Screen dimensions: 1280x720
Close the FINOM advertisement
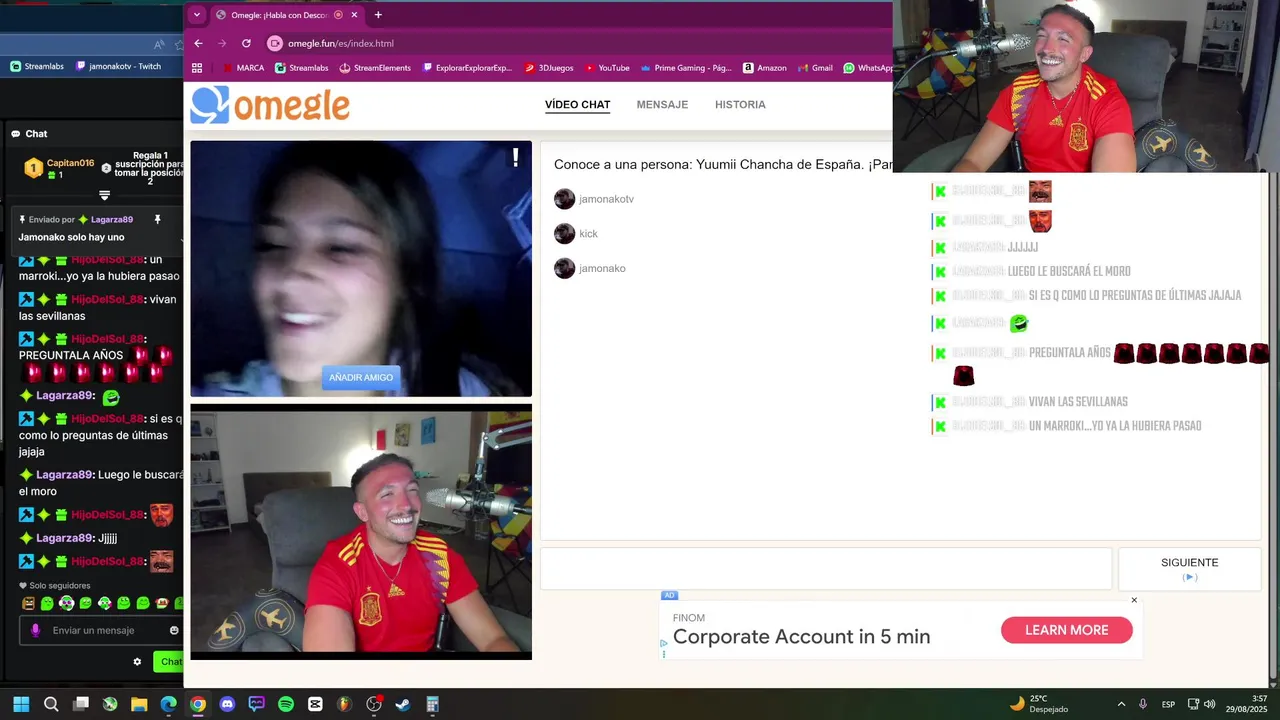[x=1134, y=600]
